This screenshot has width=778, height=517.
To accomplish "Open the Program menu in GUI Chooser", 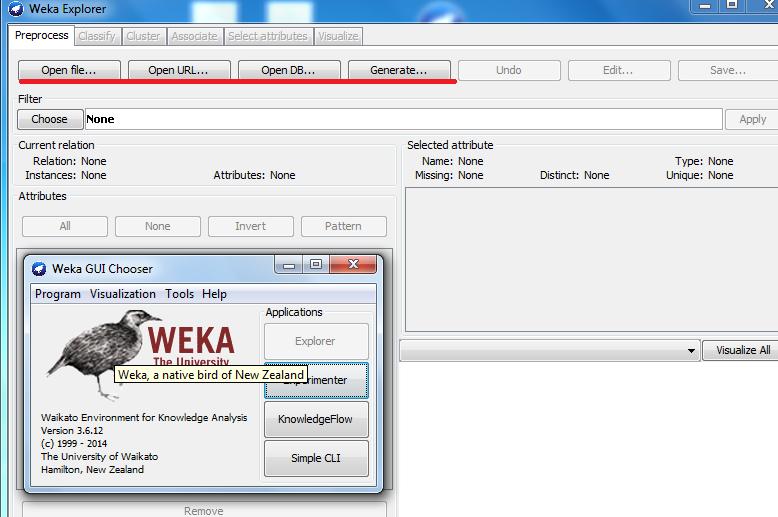I will click(x=58, y=294).
